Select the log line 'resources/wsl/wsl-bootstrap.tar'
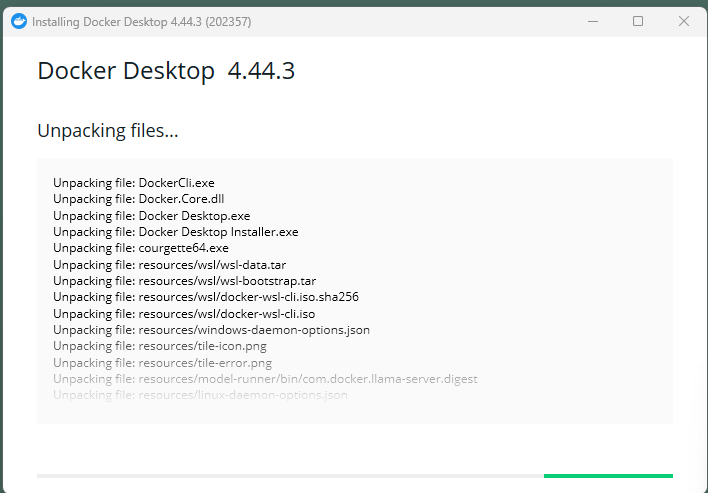Viewport: 708px width, 493px height. pyautogui.click(x=184, y=281)
